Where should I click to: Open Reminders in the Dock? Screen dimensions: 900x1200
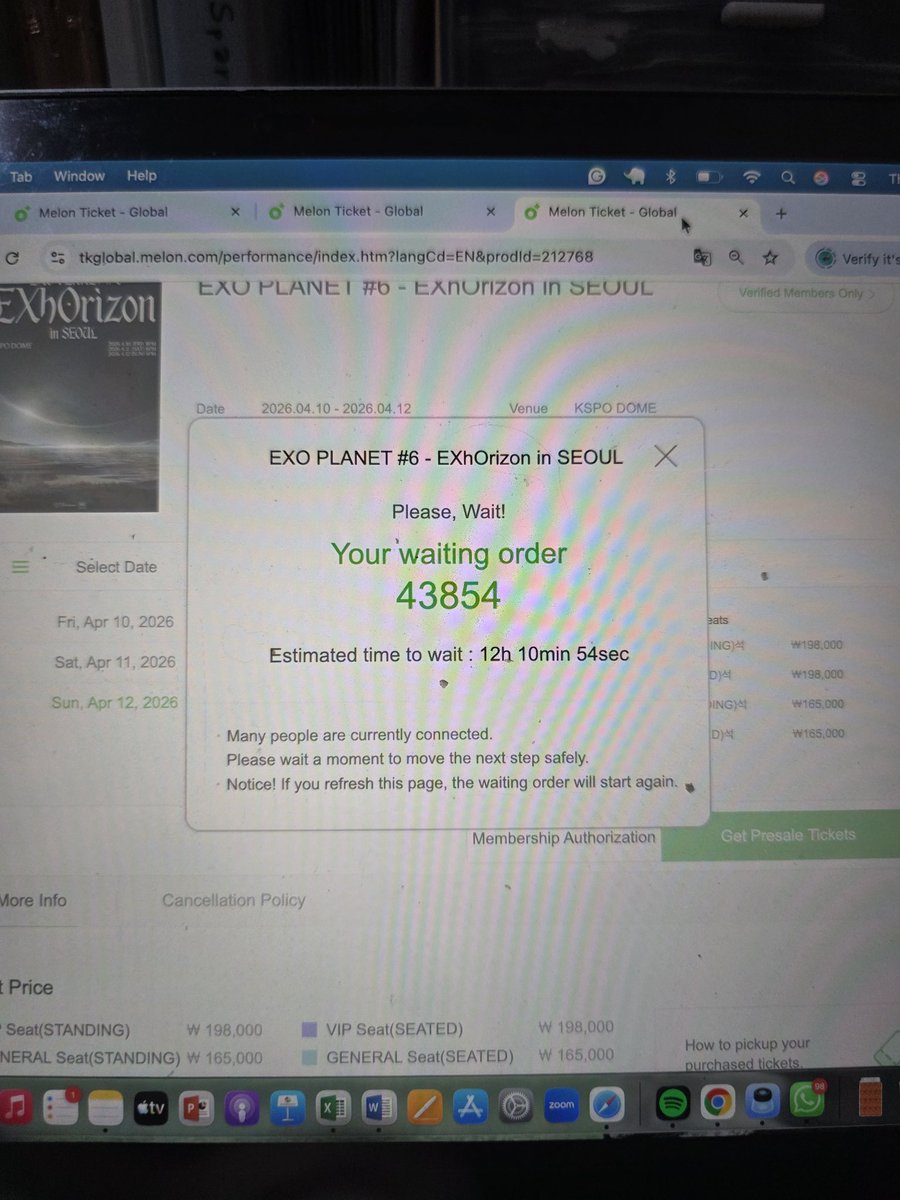click(x=61, y=1106)
